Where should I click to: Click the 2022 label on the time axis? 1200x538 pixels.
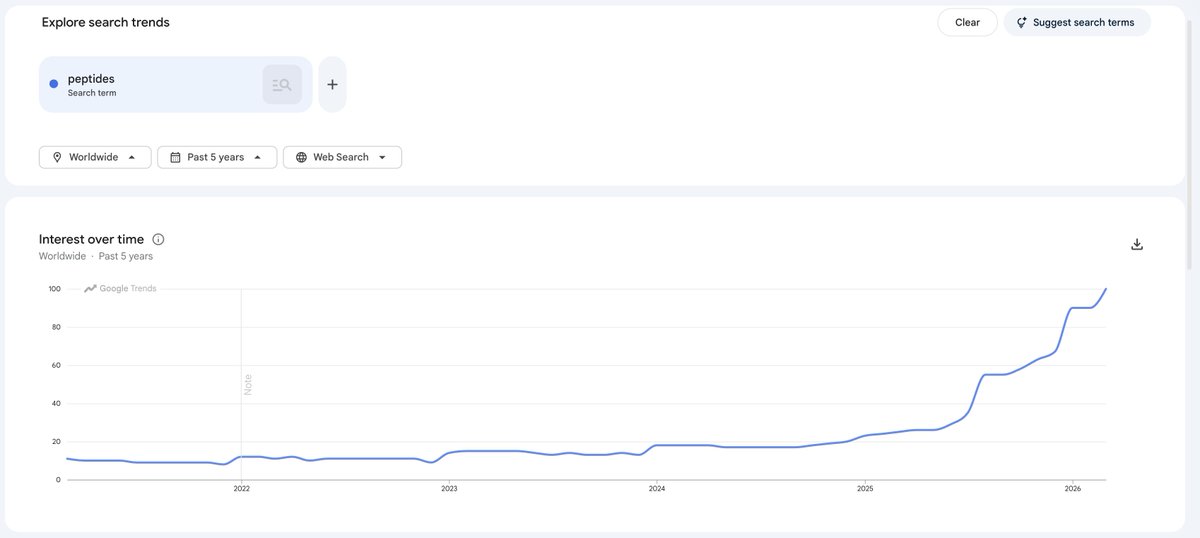[241, 489]
